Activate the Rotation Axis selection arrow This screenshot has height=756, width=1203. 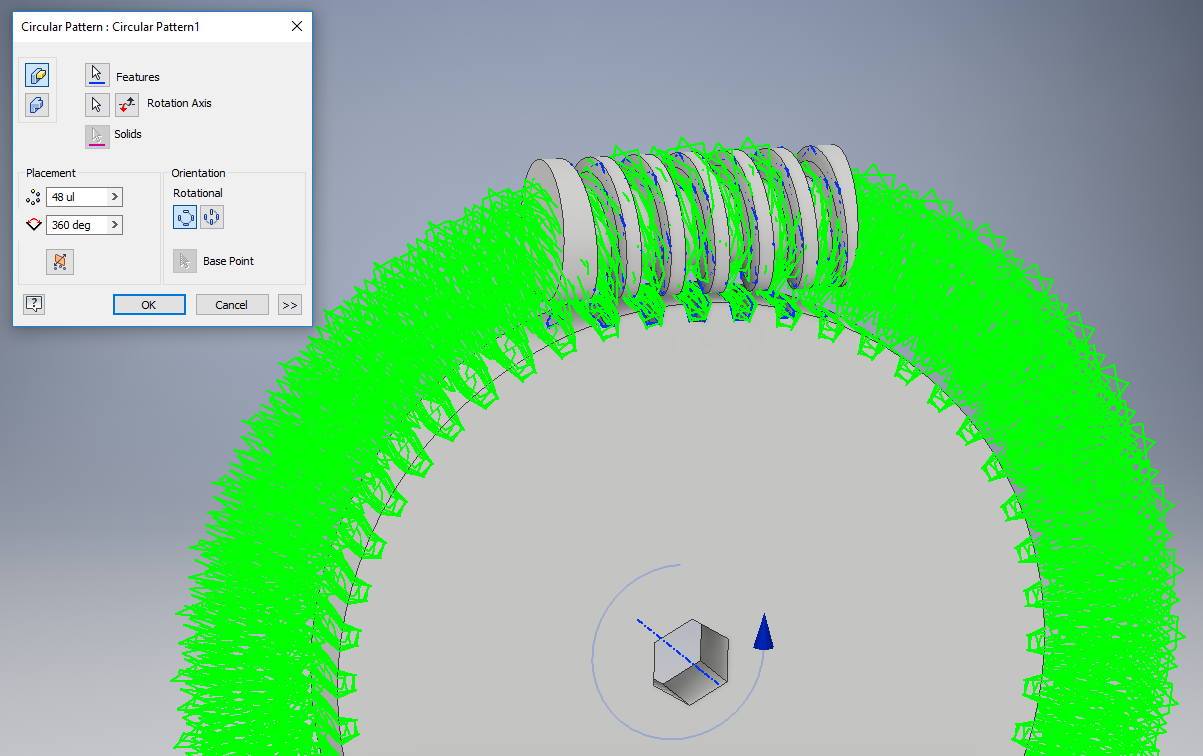[97, 104]
